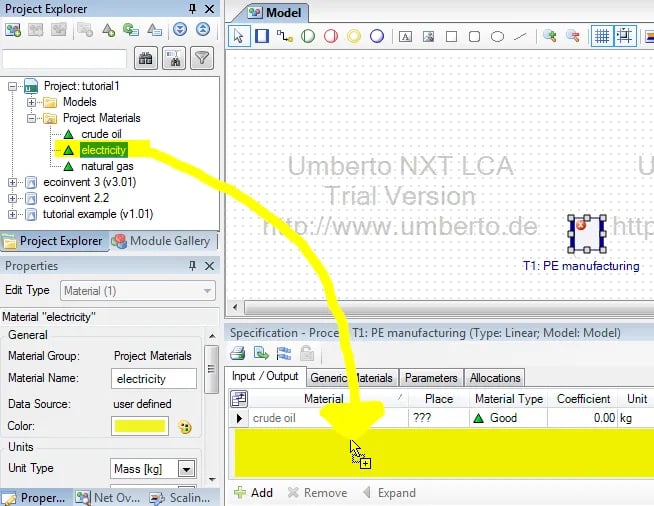Click the color palette picker icon
This screenshot has height=506, width=654.
tap(185, 427)
